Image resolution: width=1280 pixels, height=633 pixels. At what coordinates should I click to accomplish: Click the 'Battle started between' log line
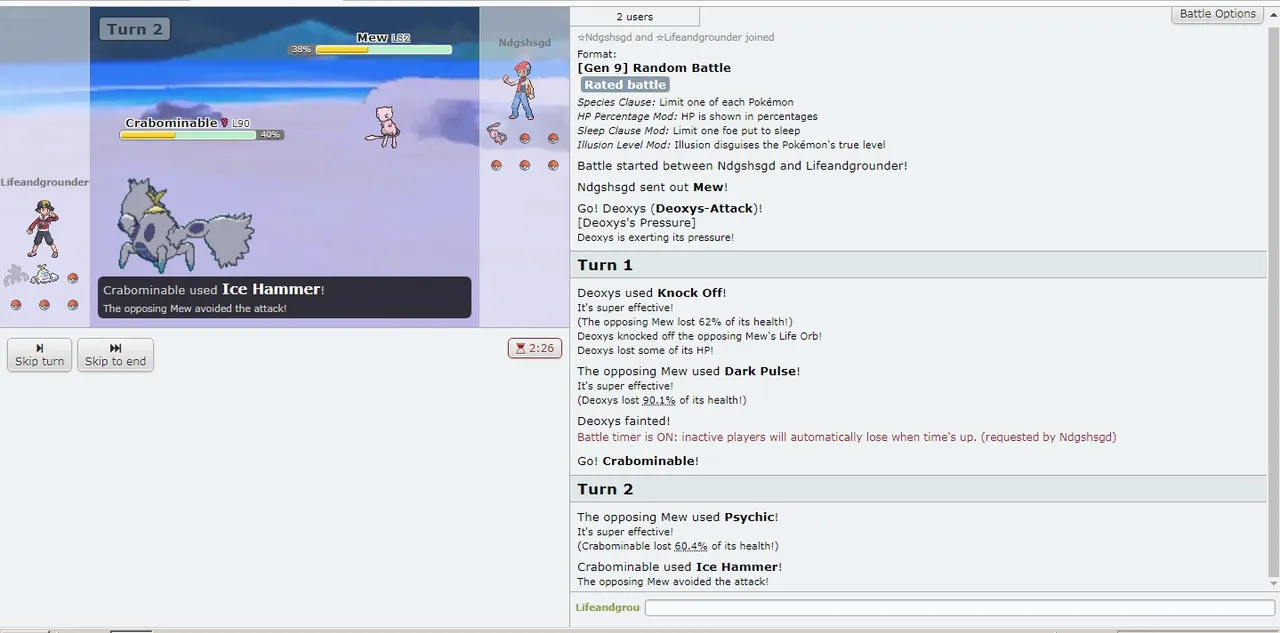(x=742, y=166)
